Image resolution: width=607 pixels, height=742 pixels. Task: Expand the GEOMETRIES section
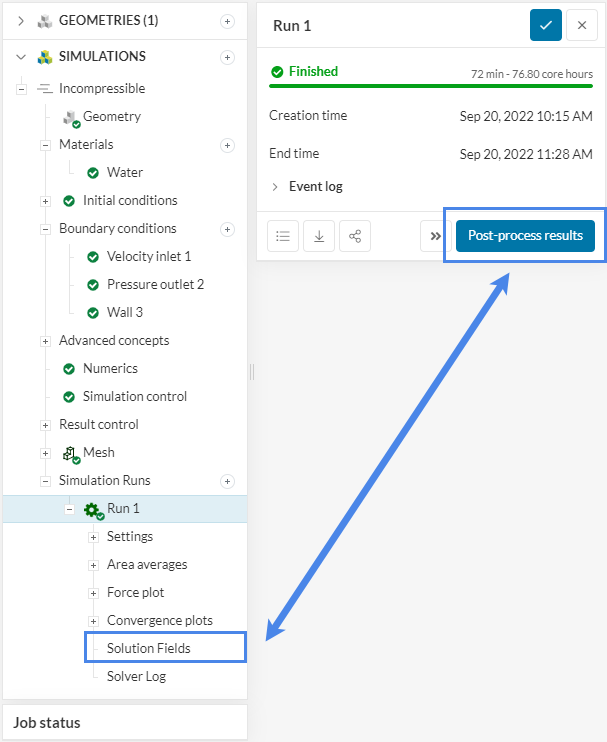(21, 21)
